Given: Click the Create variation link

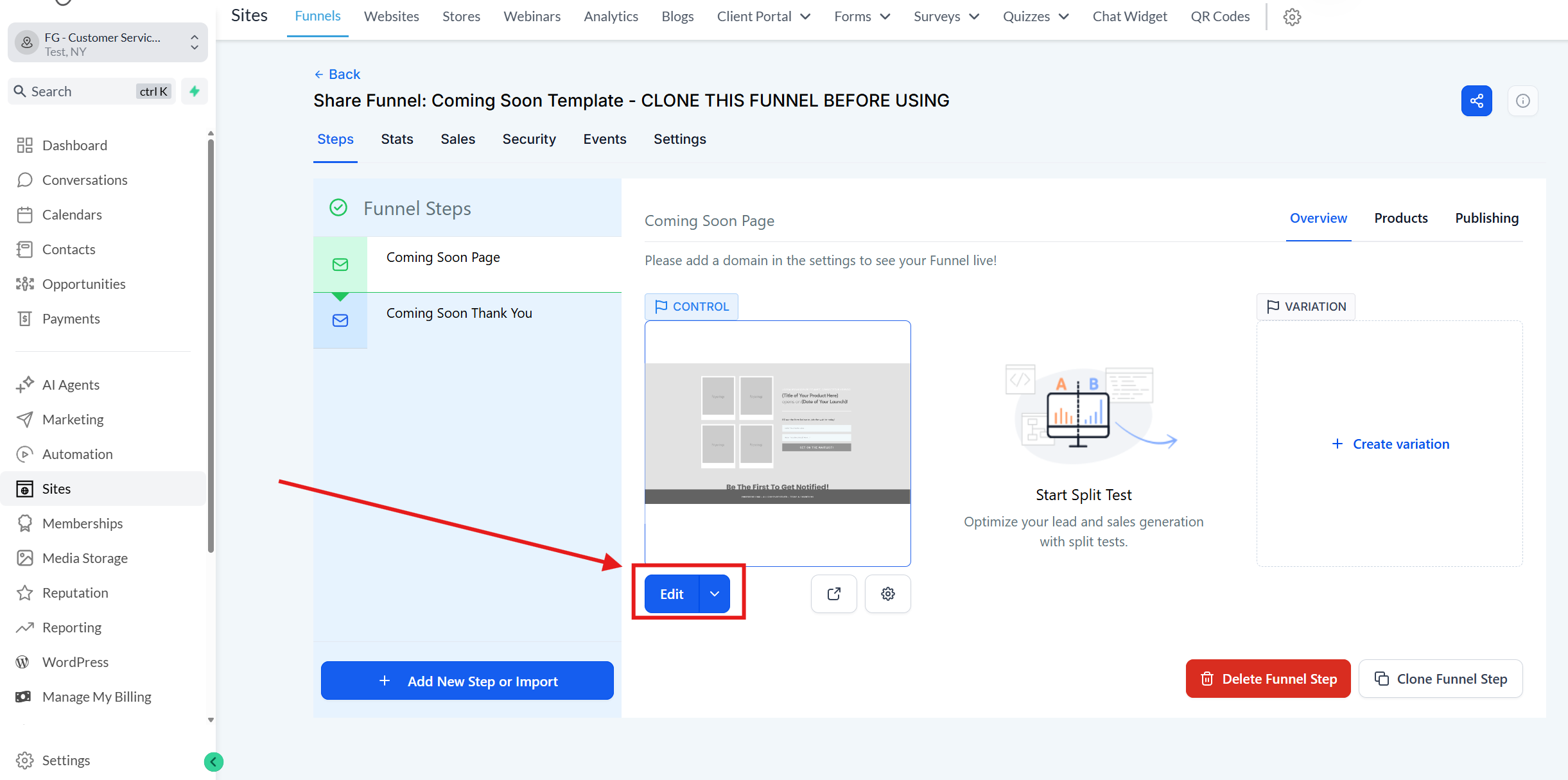Looking at the screenshot, I should click(x=1390, y=444).
